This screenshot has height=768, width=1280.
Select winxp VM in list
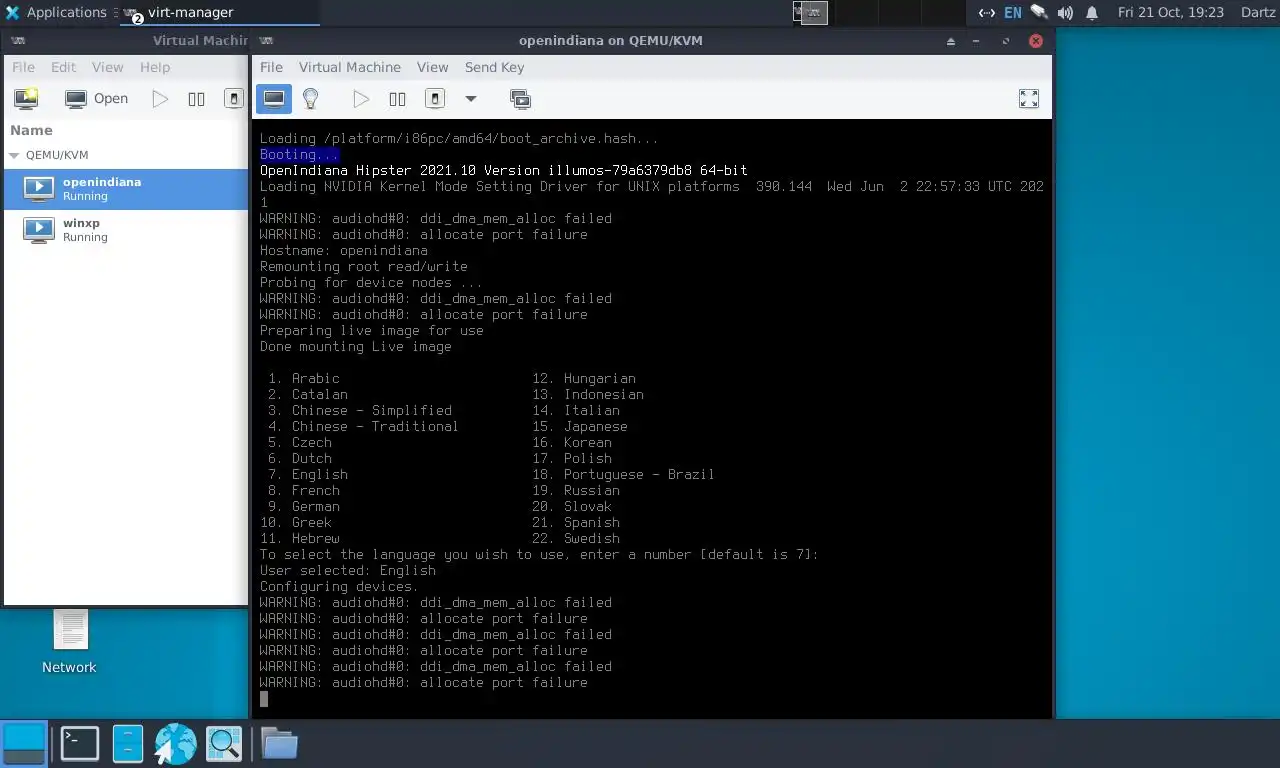pos(126,229)
